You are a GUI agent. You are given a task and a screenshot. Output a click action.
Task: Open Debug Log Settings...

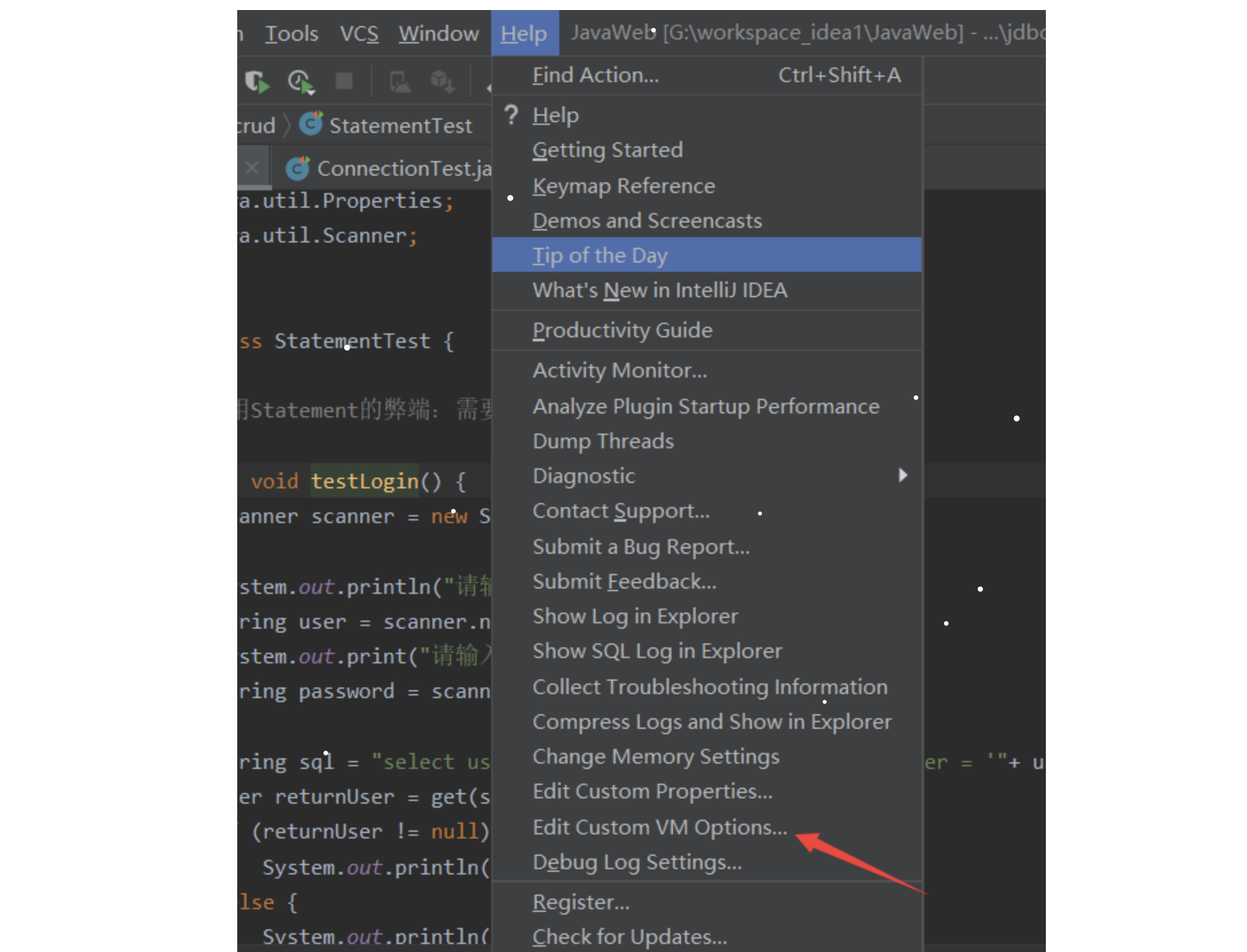(707, 861)
